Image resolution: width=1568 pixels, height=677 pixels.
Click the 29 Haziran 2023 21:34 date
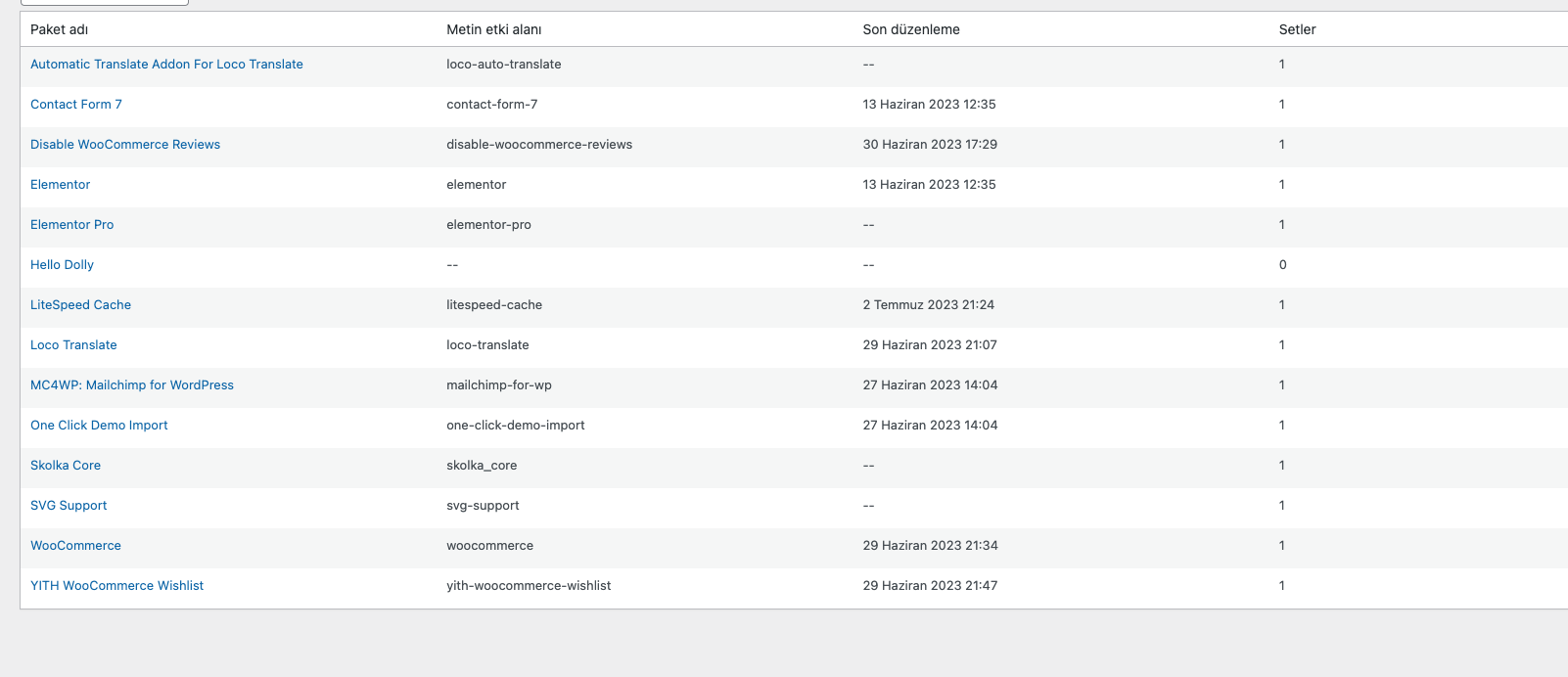(x=930, y=546)
